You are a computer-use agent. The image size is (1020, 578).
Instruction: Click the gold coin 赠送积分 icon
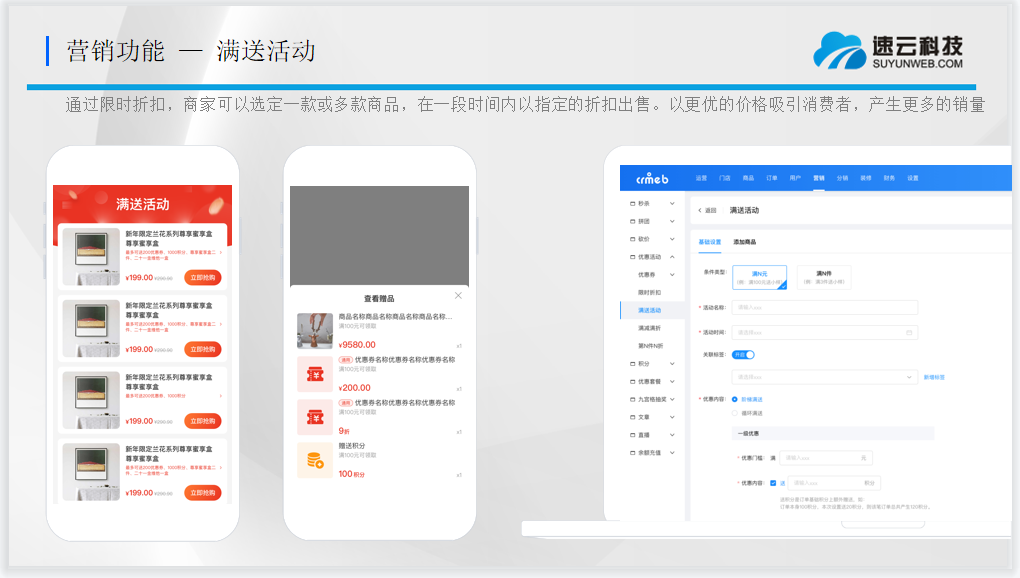coord(315,460)
